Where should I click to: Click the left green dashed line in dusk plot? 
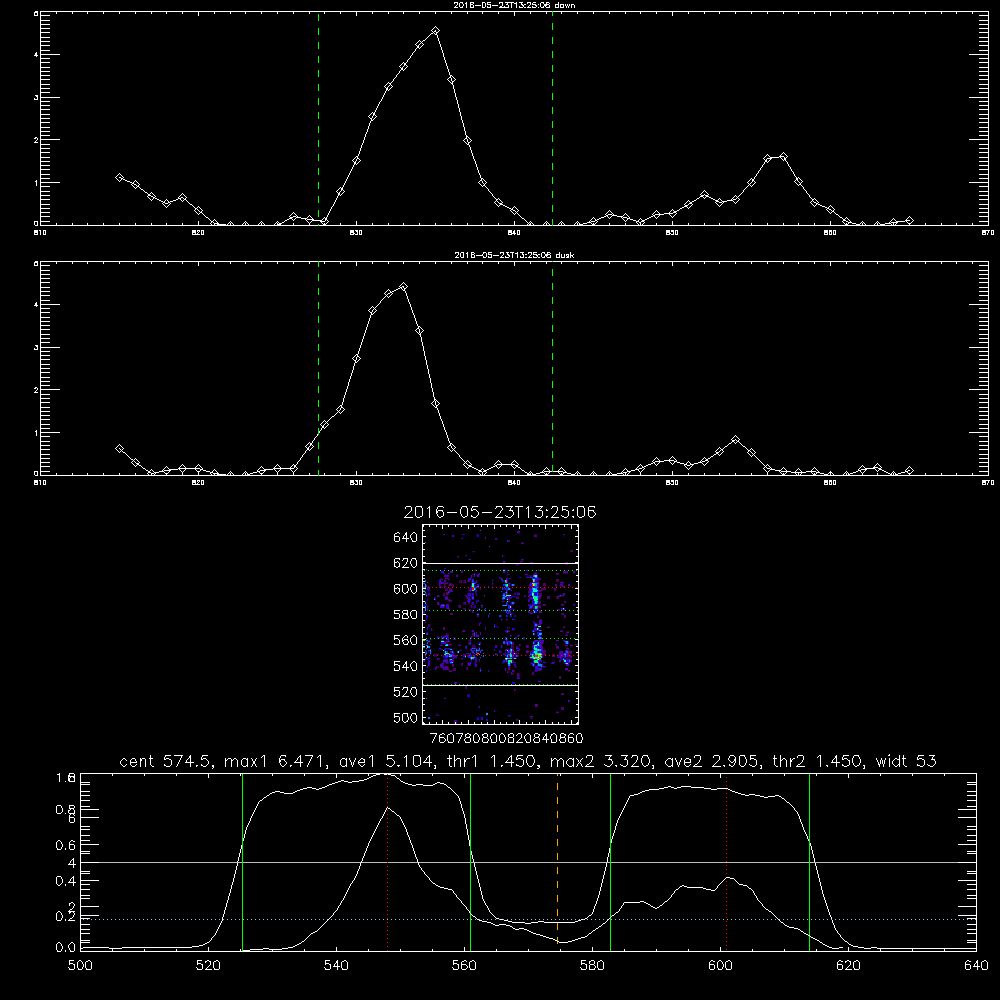pos(318,369)
